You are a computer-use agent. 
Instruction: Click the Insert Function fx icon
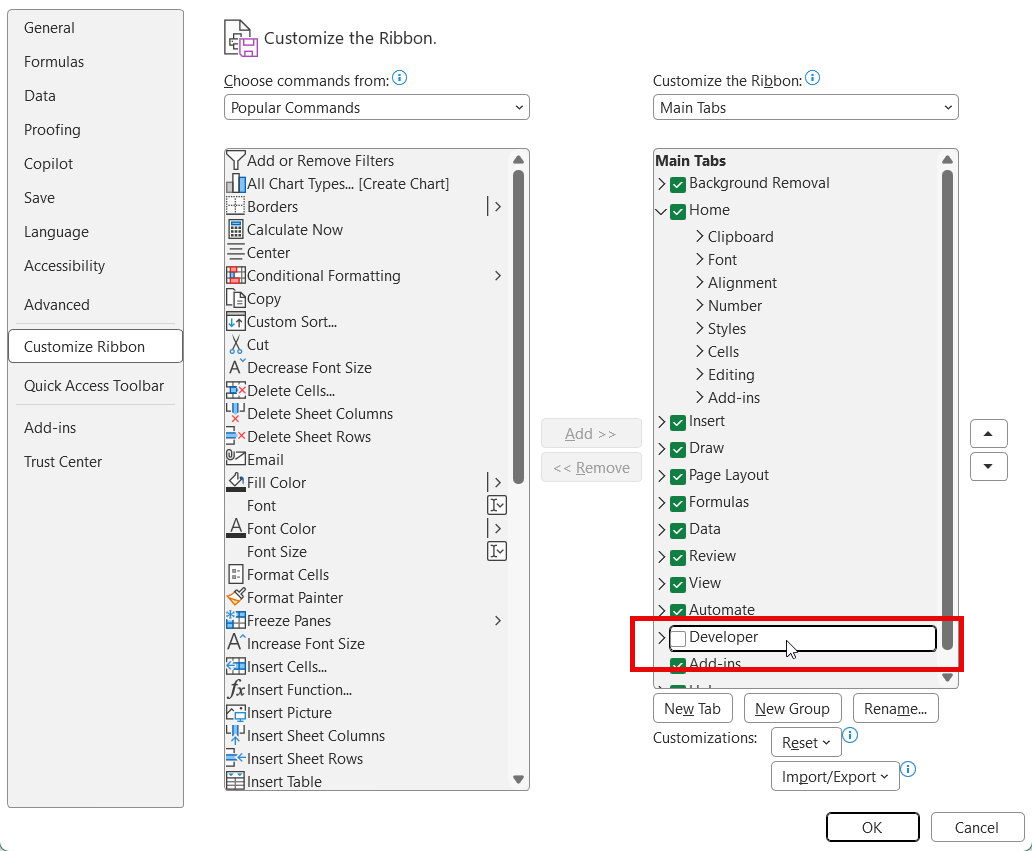coord(236,690)
